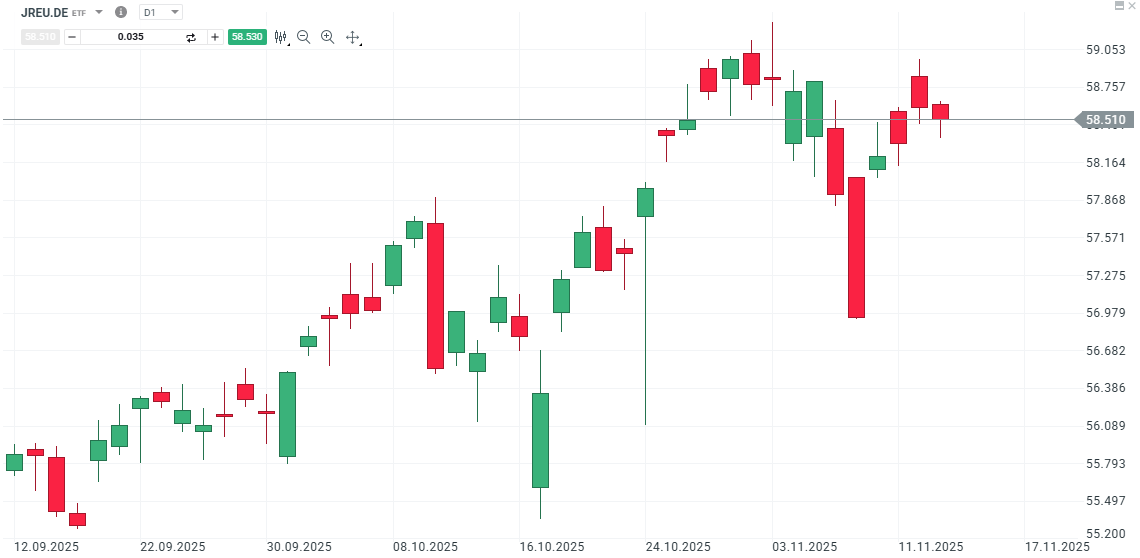Sell at grey 58.510 price
The width and height of the screenshot is (1140, 558).
[x=41, y=37]
